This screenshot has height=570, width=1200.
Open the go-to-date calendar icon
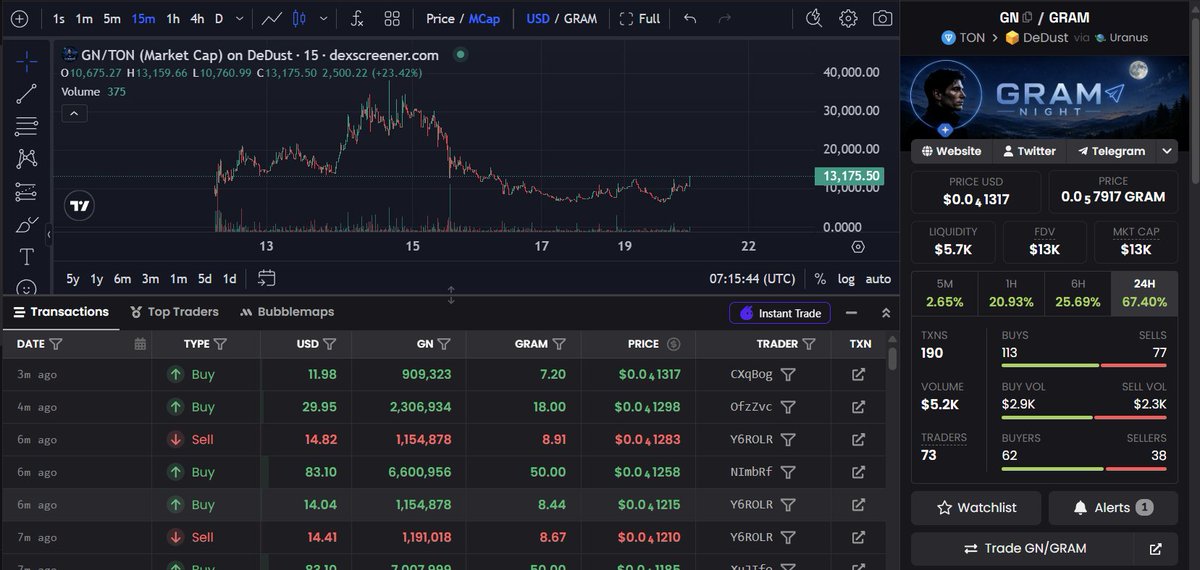(x=266, y=278)
